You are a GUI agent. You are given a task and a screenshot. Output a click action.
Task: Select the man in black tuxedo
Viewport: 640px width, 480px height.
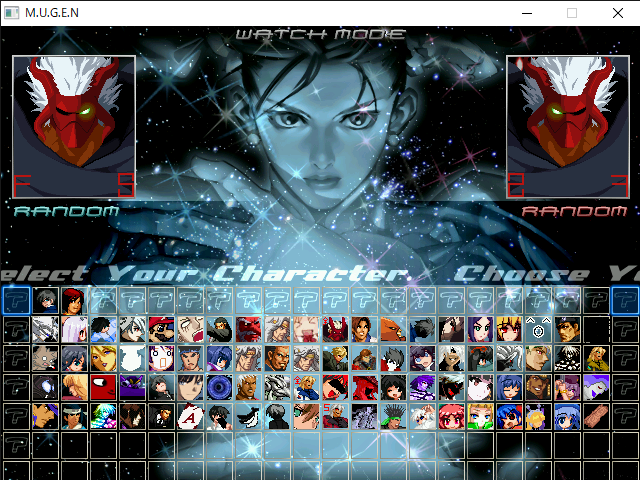(x=161, y=416)
